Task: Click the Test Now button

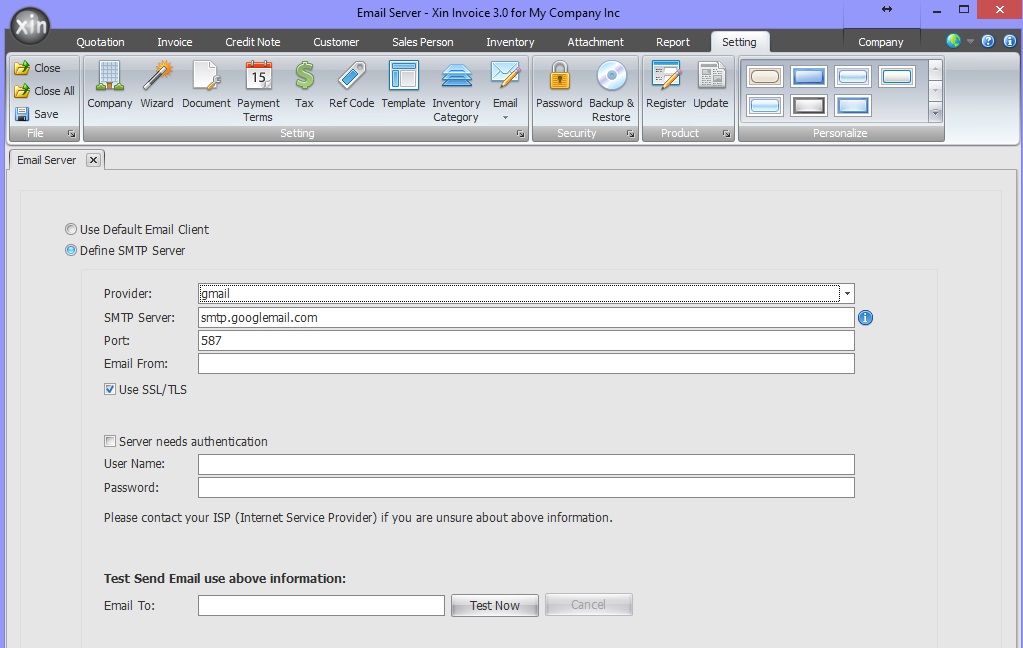Action: click(x=495, y=606)
